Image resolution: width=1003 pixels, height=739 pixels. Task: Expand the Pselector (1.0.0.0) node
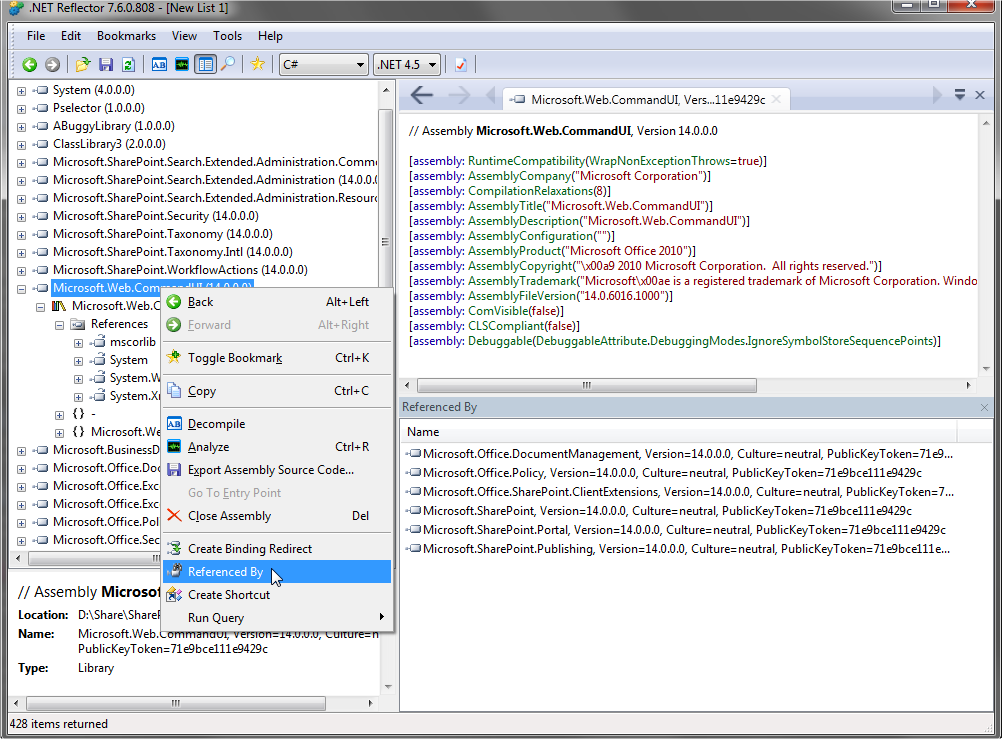[x=21, y=109]
